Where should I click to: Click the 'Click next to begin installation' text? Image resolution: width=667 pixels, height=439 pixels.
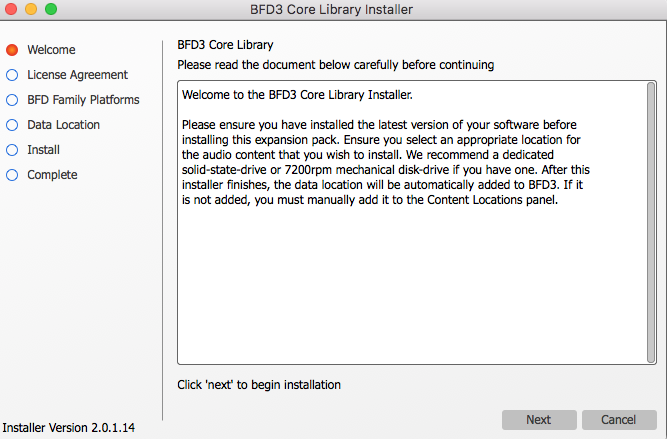259,385
